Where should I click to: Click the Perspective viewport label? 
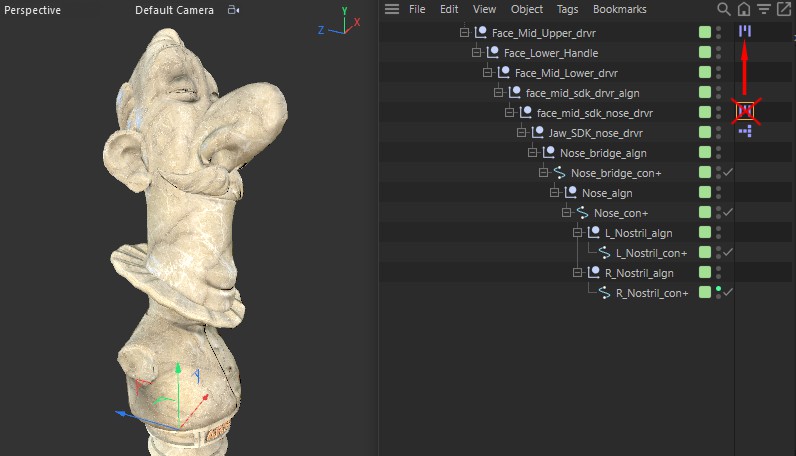[x=33, y=10]
